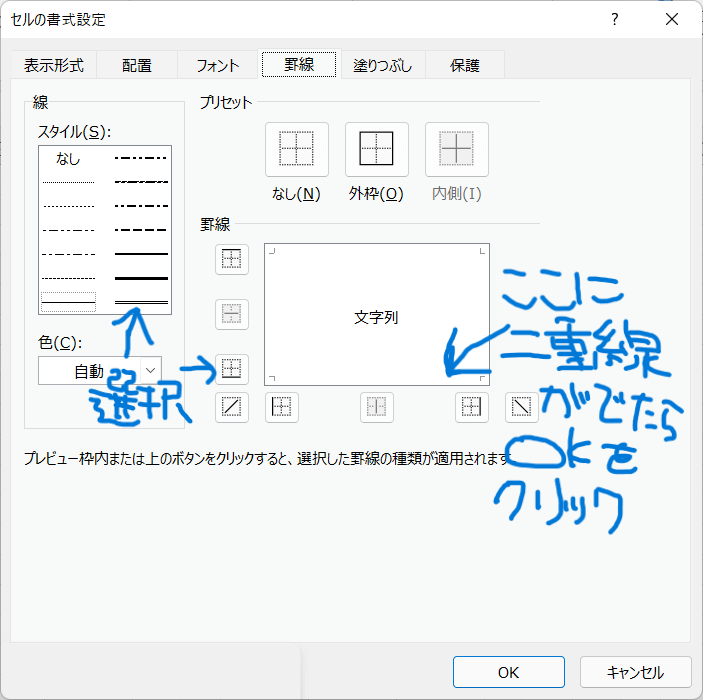Open the 塗りつぶし tab
The image size is (703, 700).
(383, 65)
